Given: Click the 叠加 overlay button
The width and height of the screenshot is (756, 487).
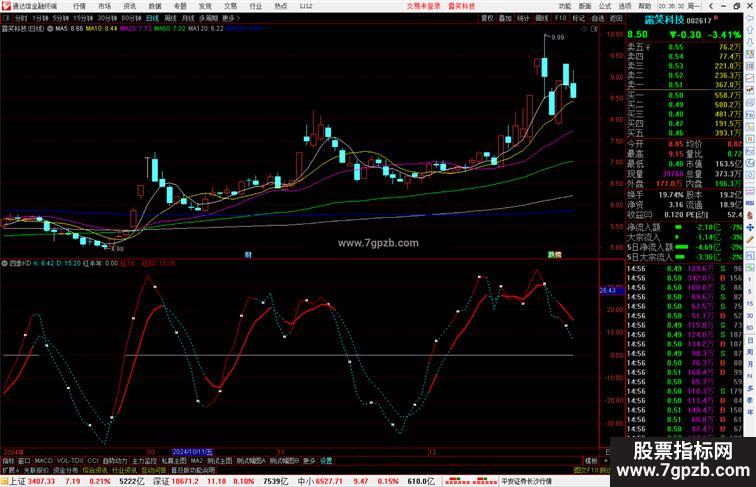Looking at the screenshot, I should pos(505,18).
